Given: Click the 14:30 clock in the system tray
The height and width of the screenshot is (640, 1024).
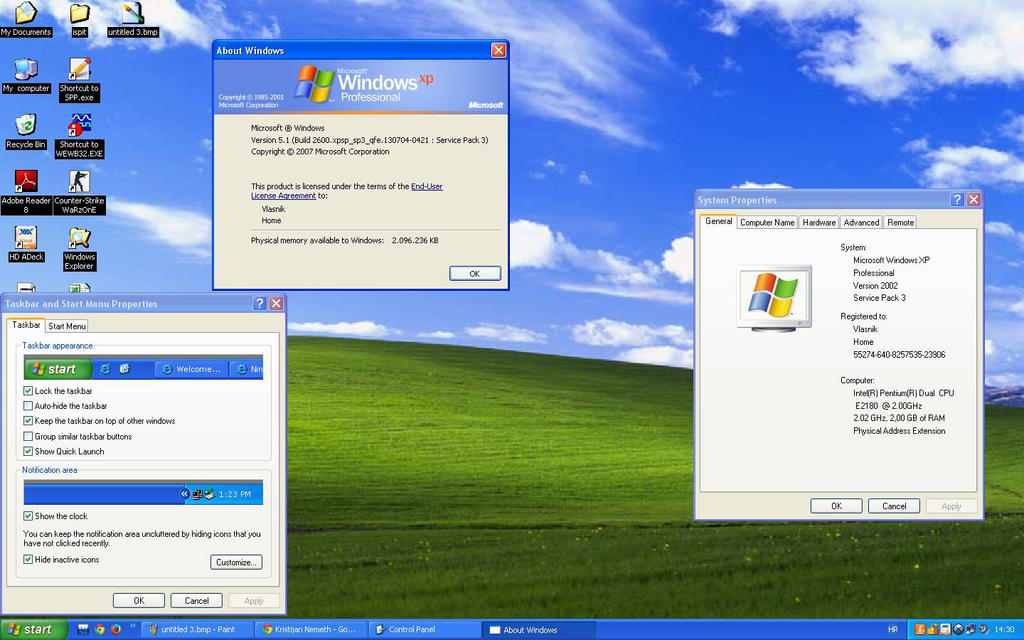Looking at the screenshot, I should point(1004,630).
